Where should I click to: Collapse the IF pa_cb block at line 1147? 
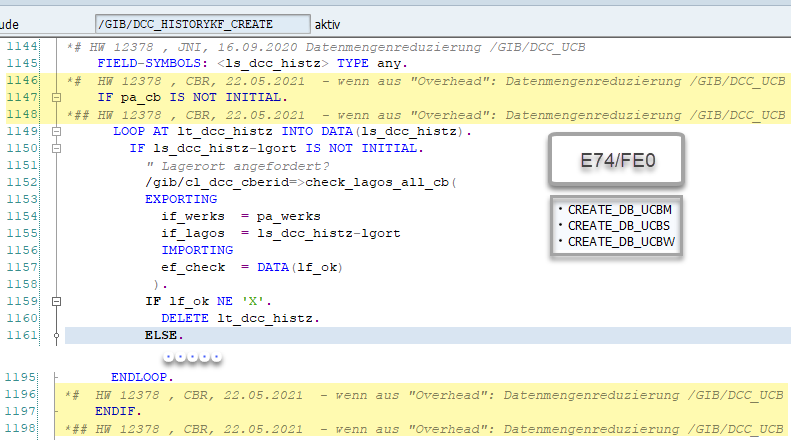pos(57,98)
